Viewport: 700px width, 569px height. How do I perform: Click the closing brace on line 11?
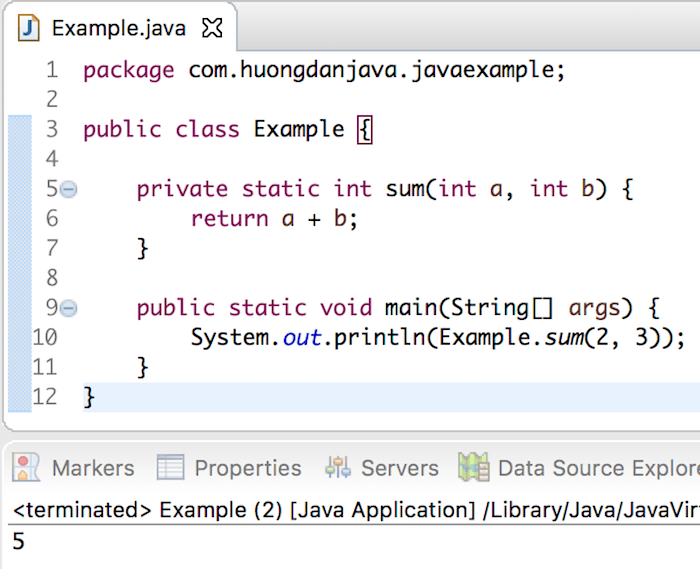(x=142, y=367)
